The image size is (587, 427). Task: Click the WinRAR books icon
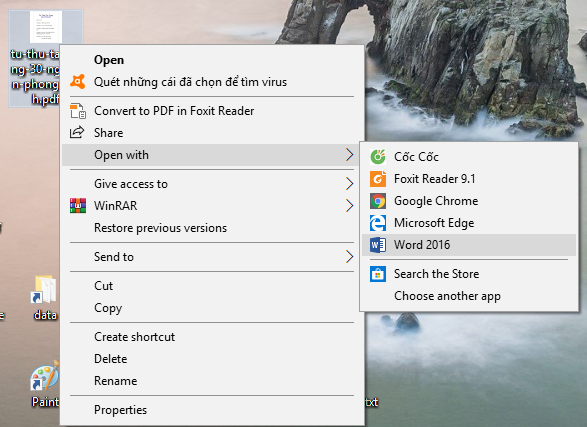tap(78, 205)
